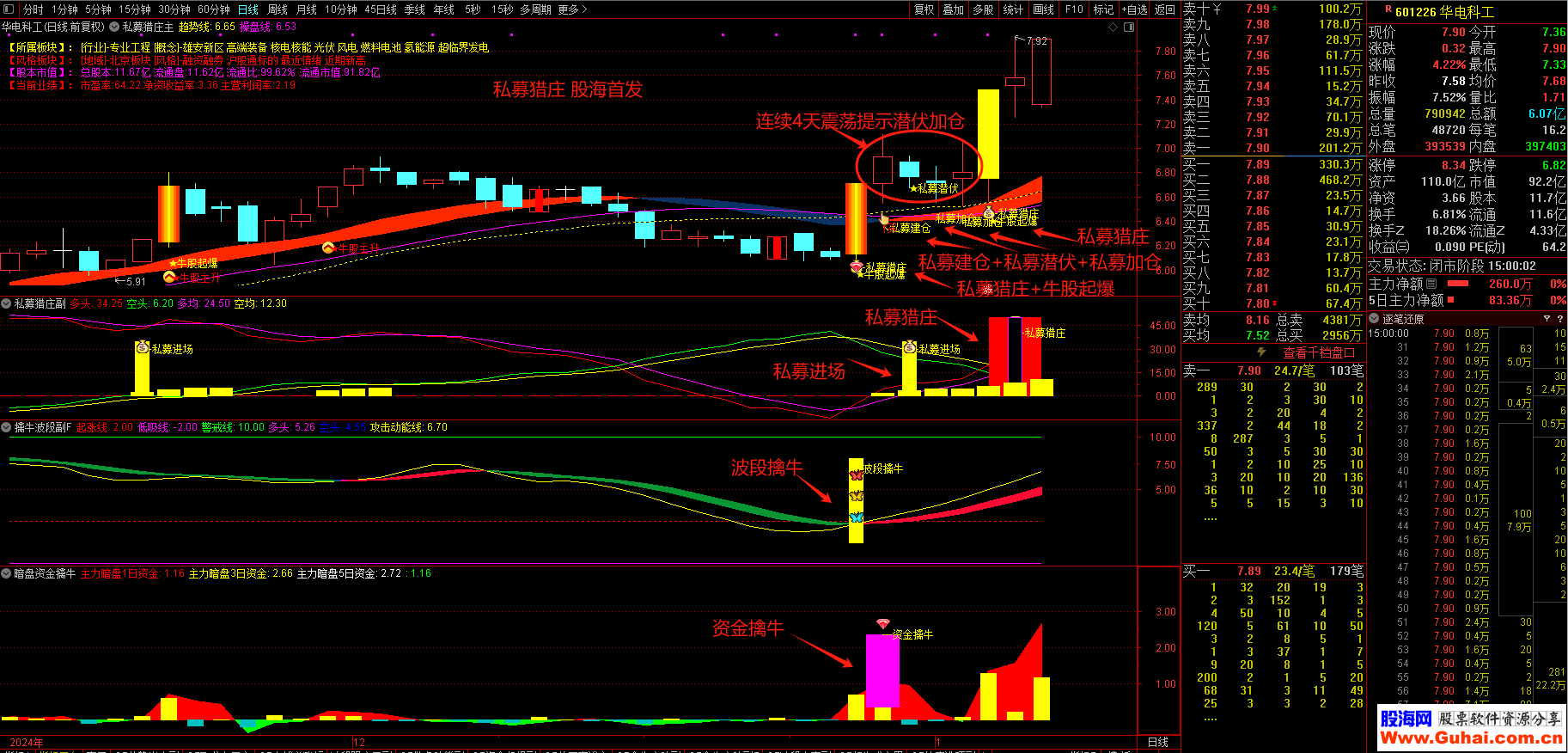Click the red R badge before 601226
The height and width of the screenshot is (753, 1568).
(x=1388, y=10)
